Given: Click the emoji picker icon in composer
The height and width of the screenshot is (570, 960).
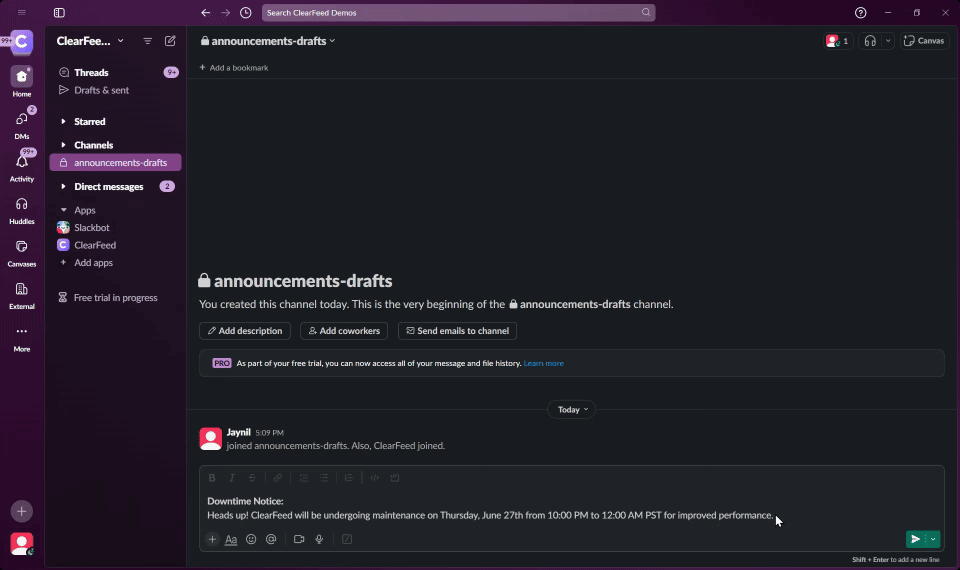Looking at the screenshot, I should pos(251,539).
